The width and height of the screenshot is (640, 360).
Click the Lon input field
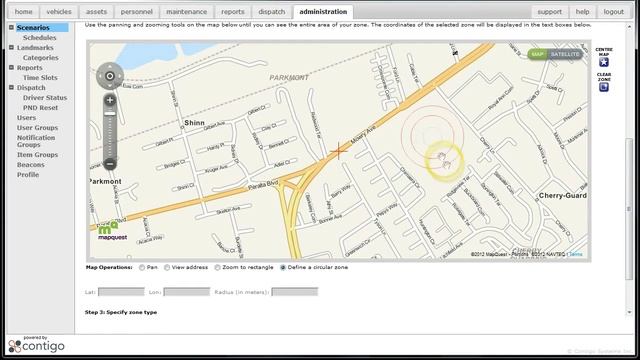pyautogui.click(x=187, y=292)
